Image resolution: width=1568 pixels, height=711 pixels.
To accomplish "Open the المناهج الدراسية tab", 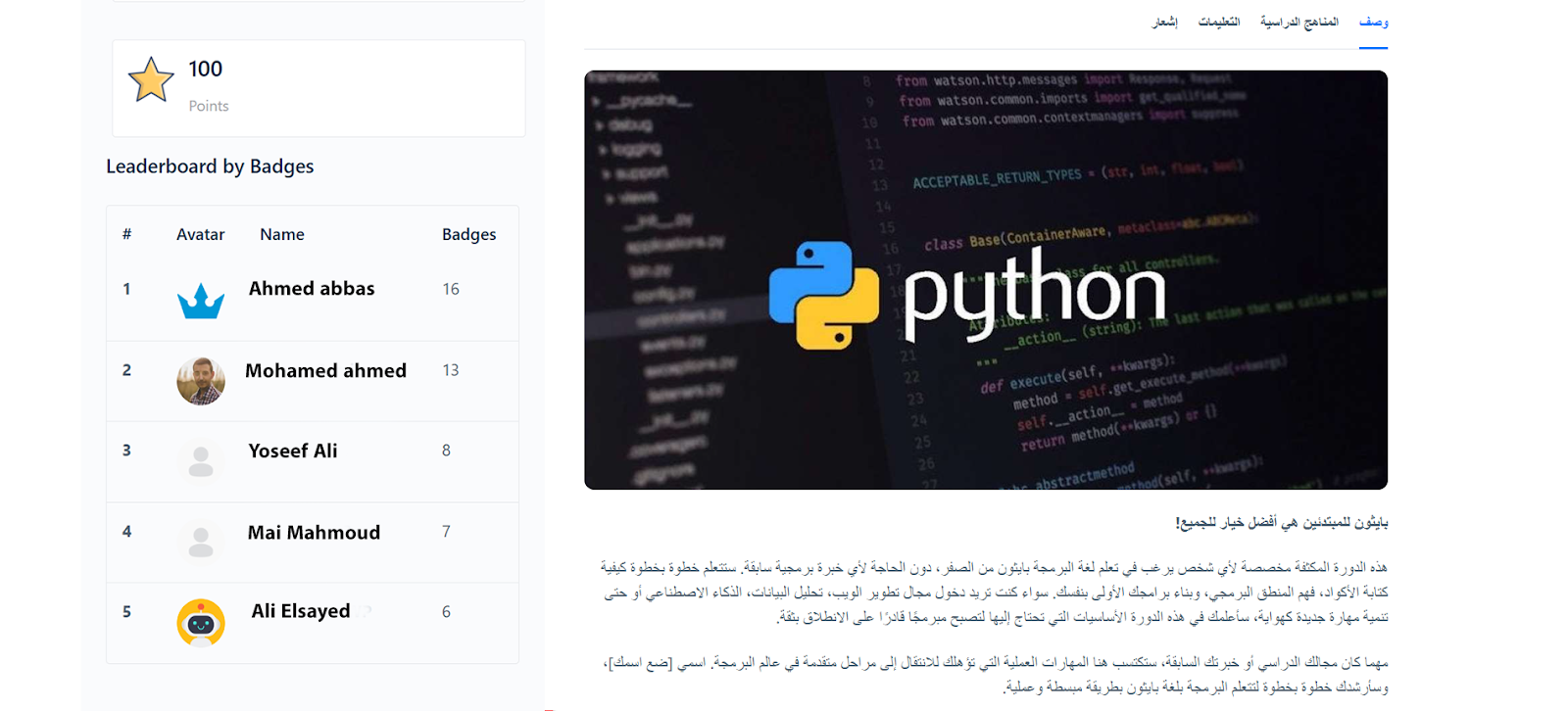I will pos(1299,22).
